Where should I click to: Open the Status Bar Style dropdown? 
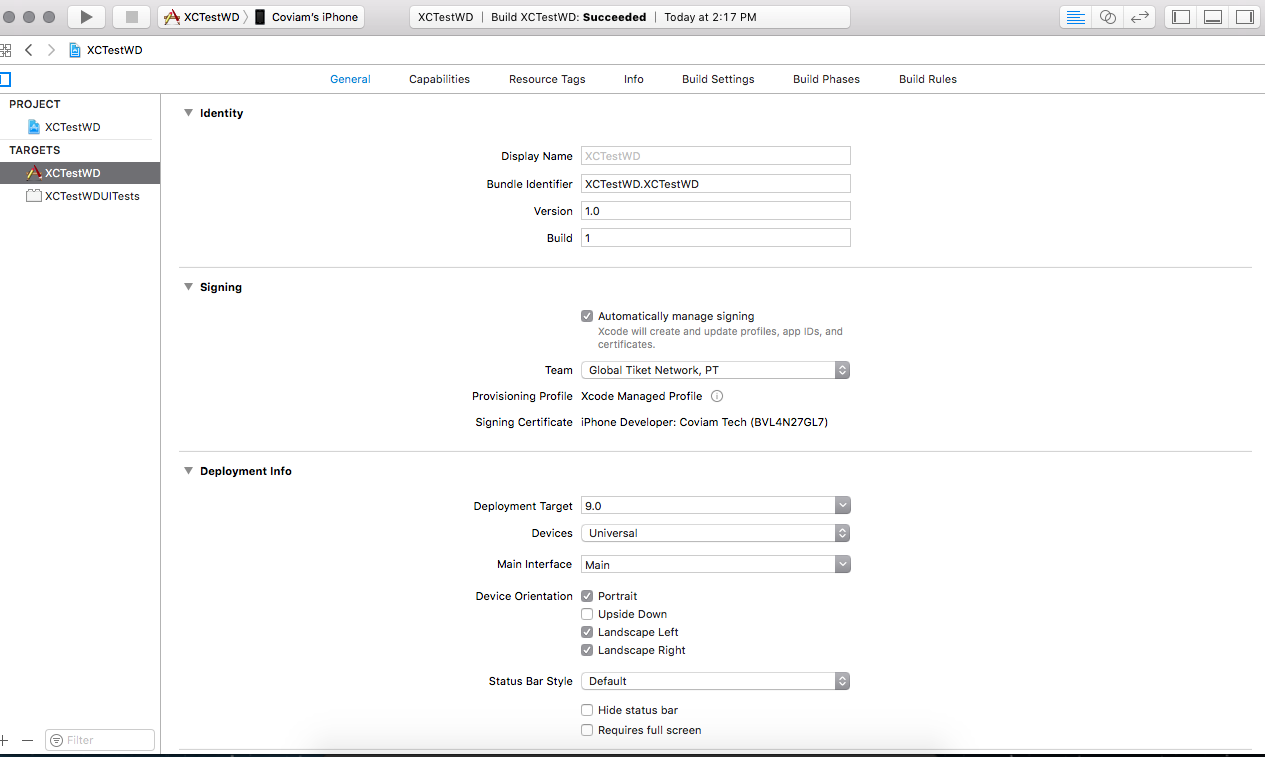716,681
